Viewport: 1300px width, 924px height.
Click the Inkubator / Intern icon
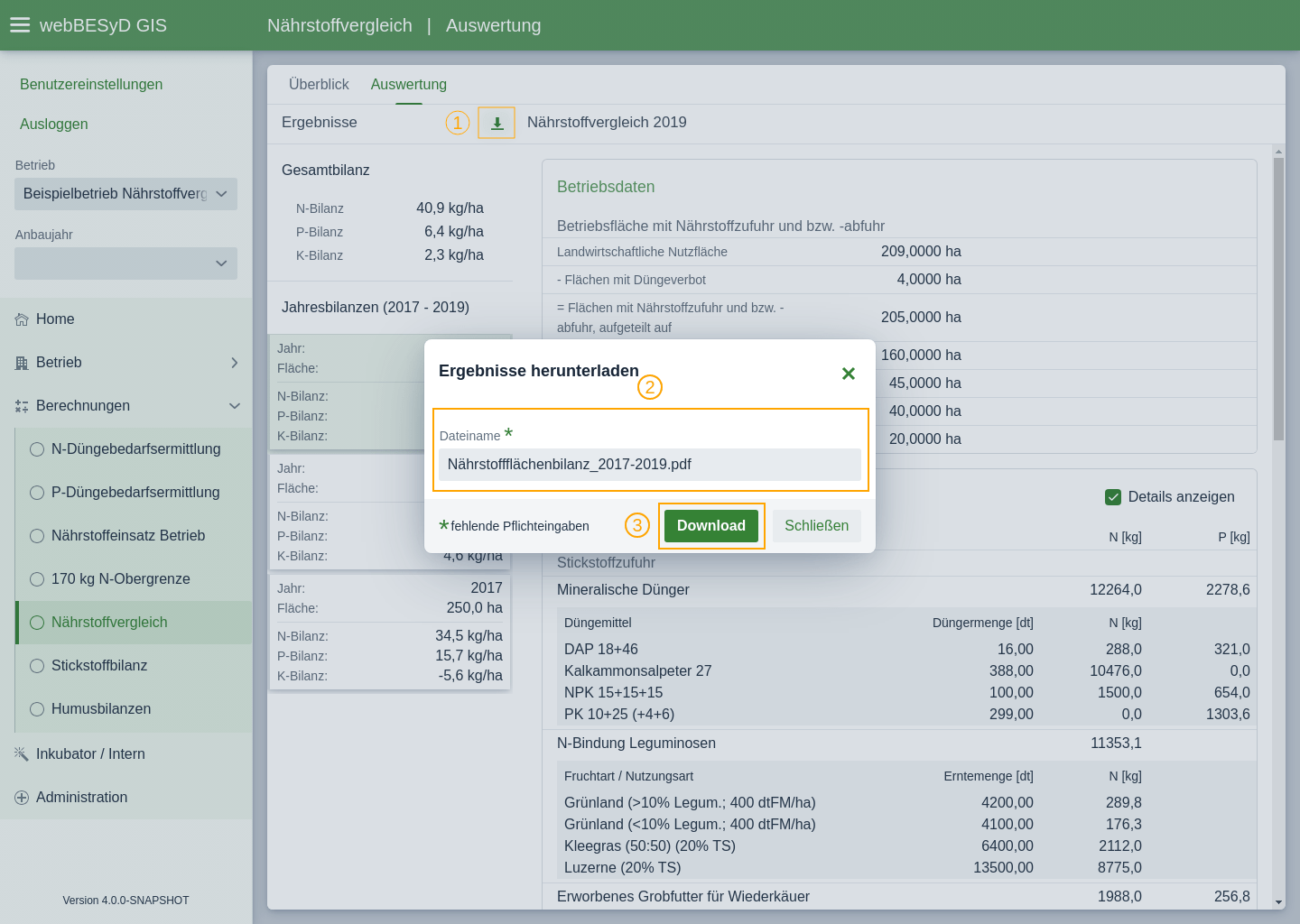(x=22, y=753)
